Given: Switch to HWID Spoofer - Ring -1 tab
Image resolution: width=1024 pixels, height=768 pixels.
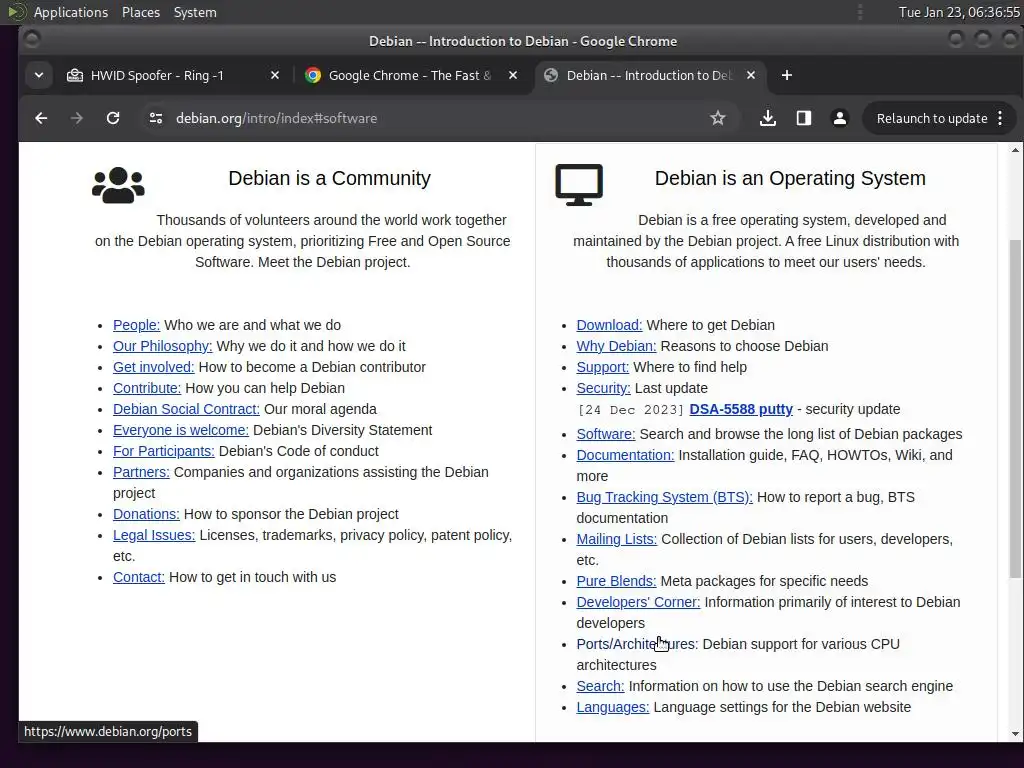Looking at the screenshot, I should [x=173, y=75].
